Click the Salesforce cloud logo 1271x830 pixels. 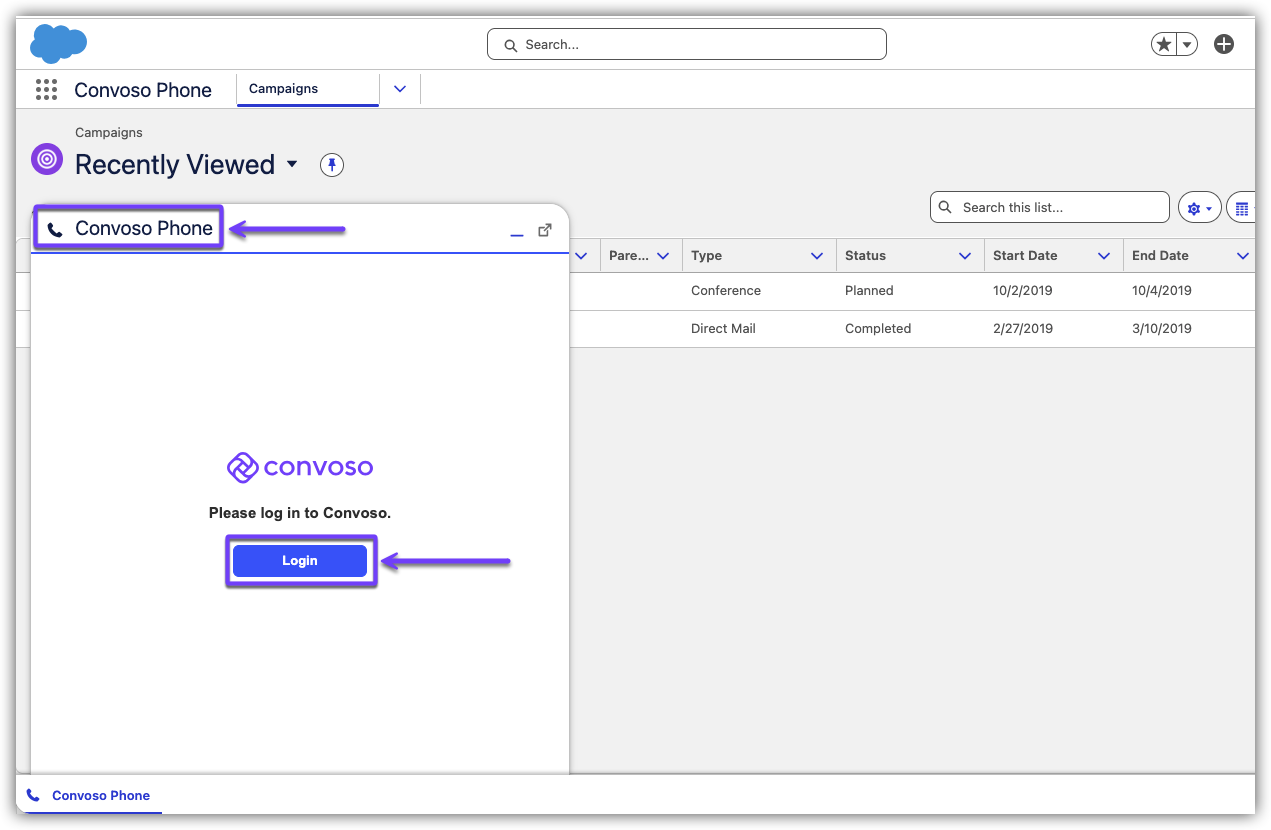[x=58, y=44]
